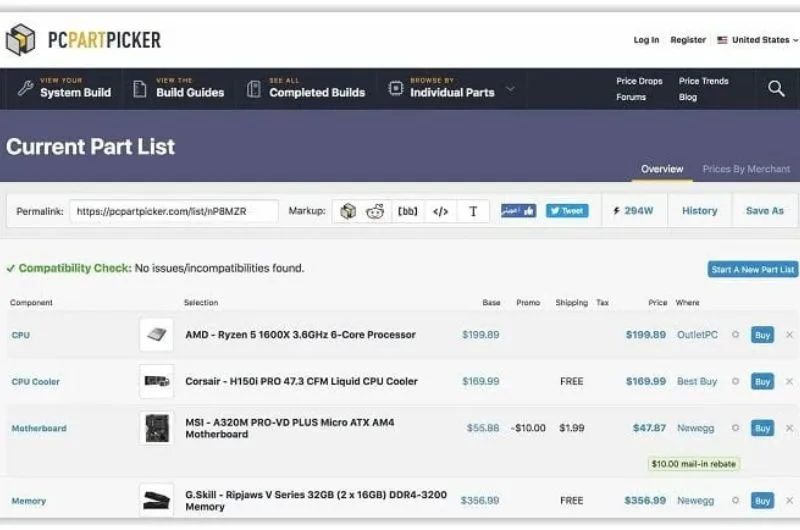Viewport: 800px width, 530px height.
Task: Open the History button
Action: (x=699, y=211)
